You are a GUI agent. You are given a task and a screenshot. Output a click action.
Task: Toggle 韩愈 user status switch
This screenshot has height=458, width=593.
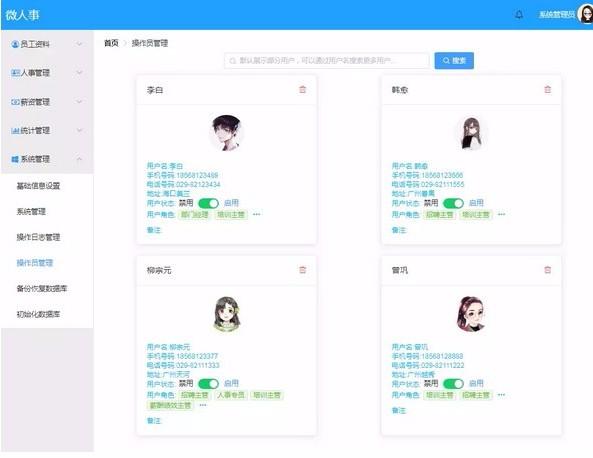point(453,203)
